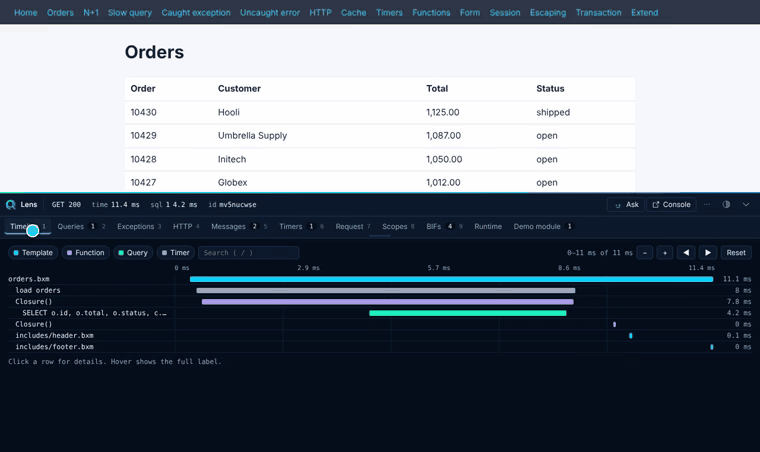This screenshot has width=760, height=452.
Task: Switch to the Demo module tab
Action: [x=543, y=226]
